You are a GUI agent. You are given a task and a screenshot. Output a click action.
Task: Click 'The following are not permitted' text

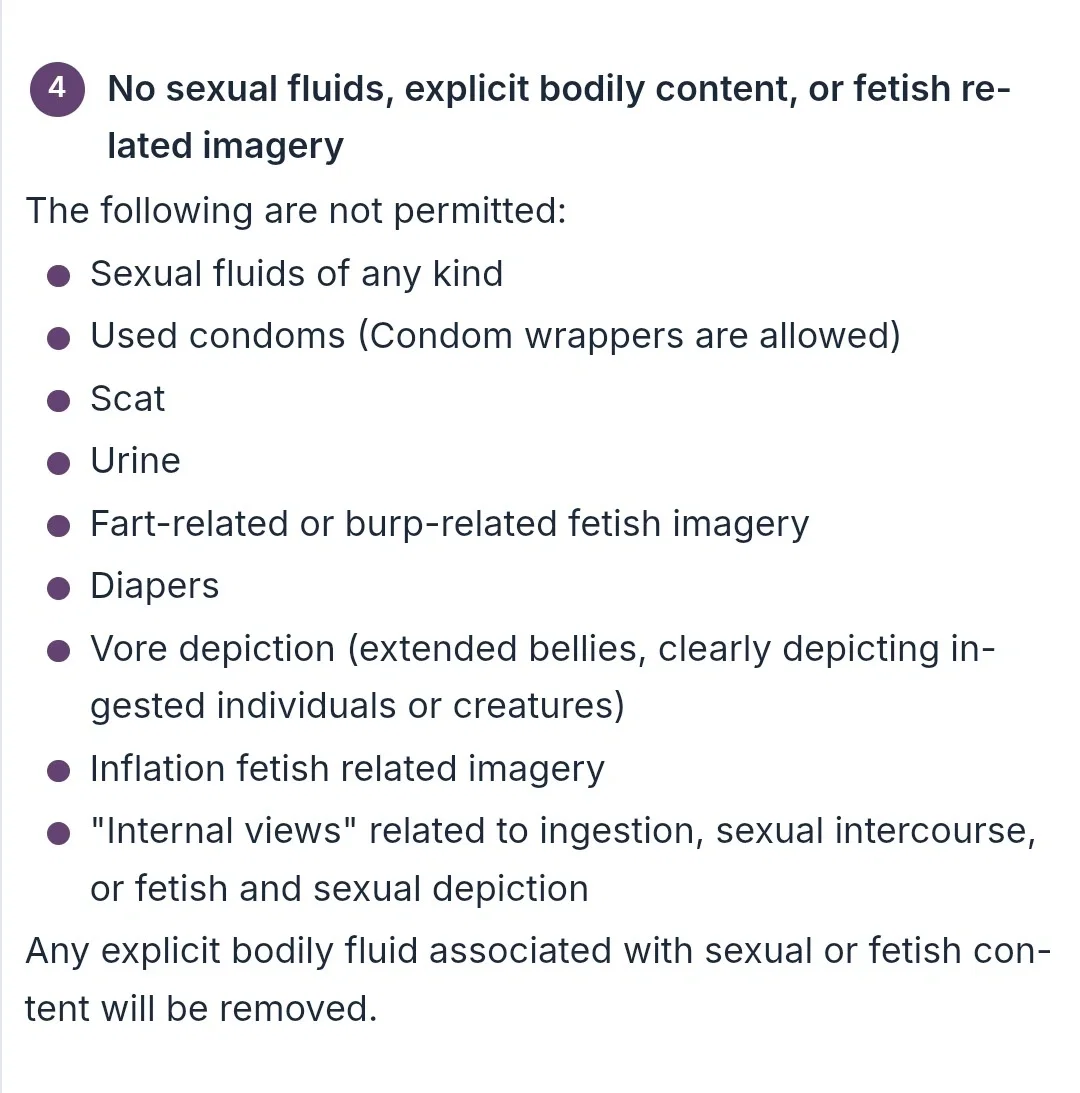click(296, 211)
